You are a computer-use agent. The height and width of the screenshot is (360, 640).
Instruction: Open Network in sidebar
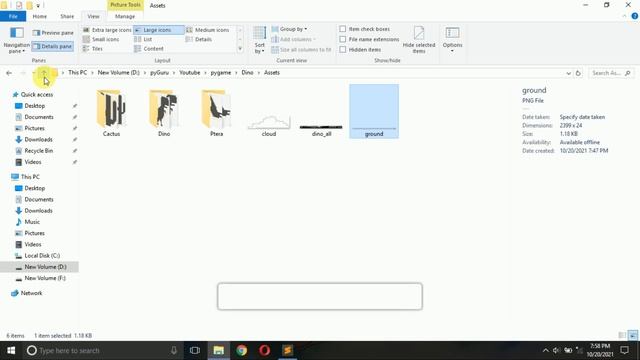pyautogui.click(x=31, y=293)
